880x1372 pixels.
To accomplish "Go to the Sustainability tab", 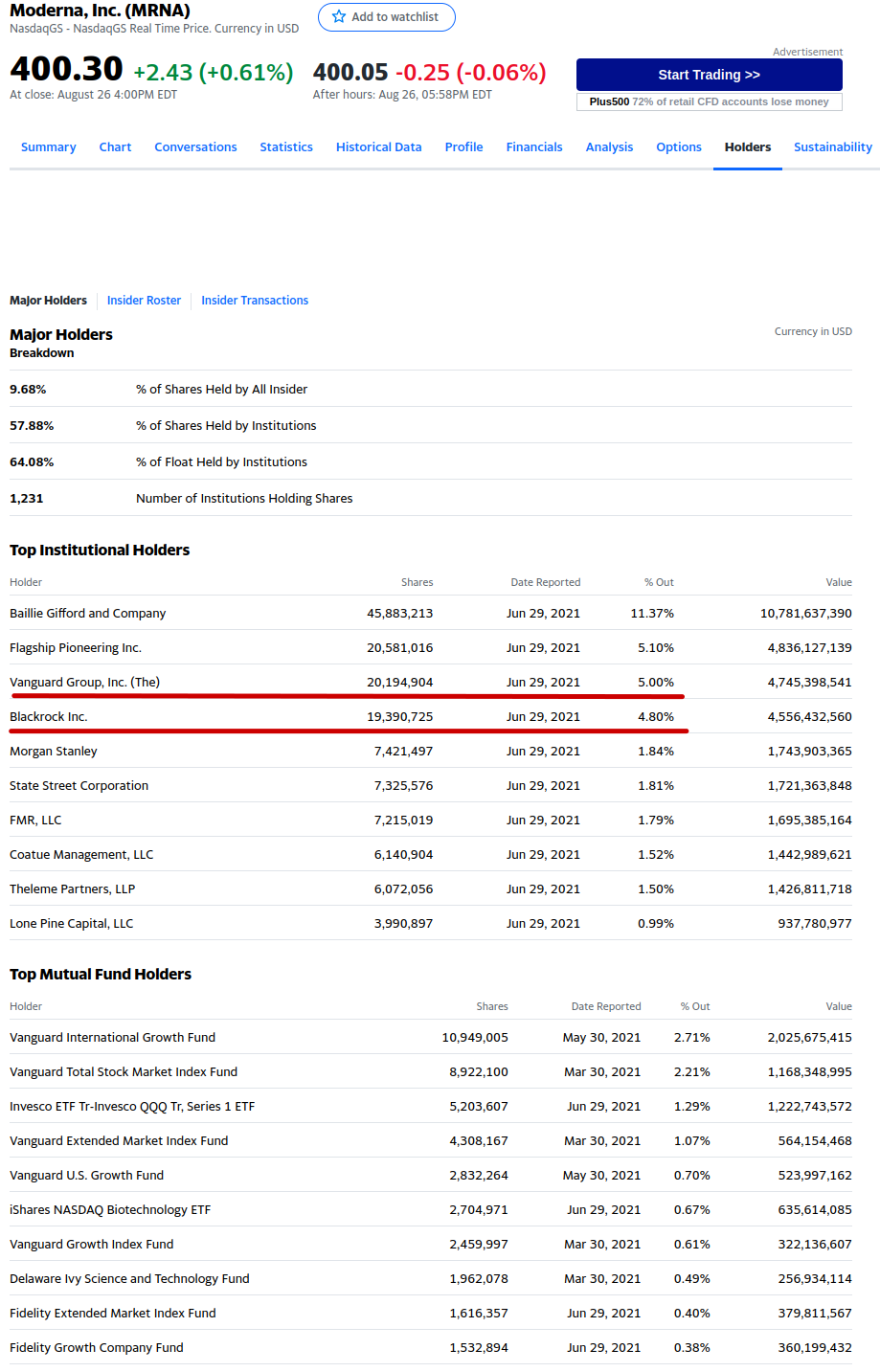I will pos(832,147).
